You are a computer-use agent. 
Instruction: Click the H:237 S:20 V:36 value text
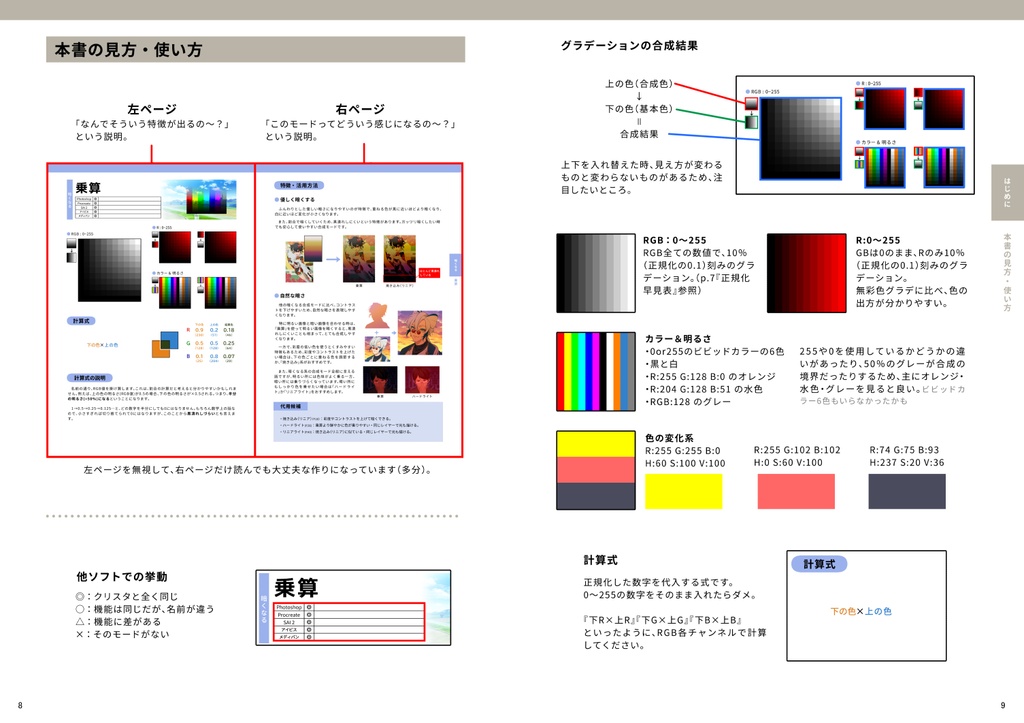pyautogui.click(x=906, y=462)
